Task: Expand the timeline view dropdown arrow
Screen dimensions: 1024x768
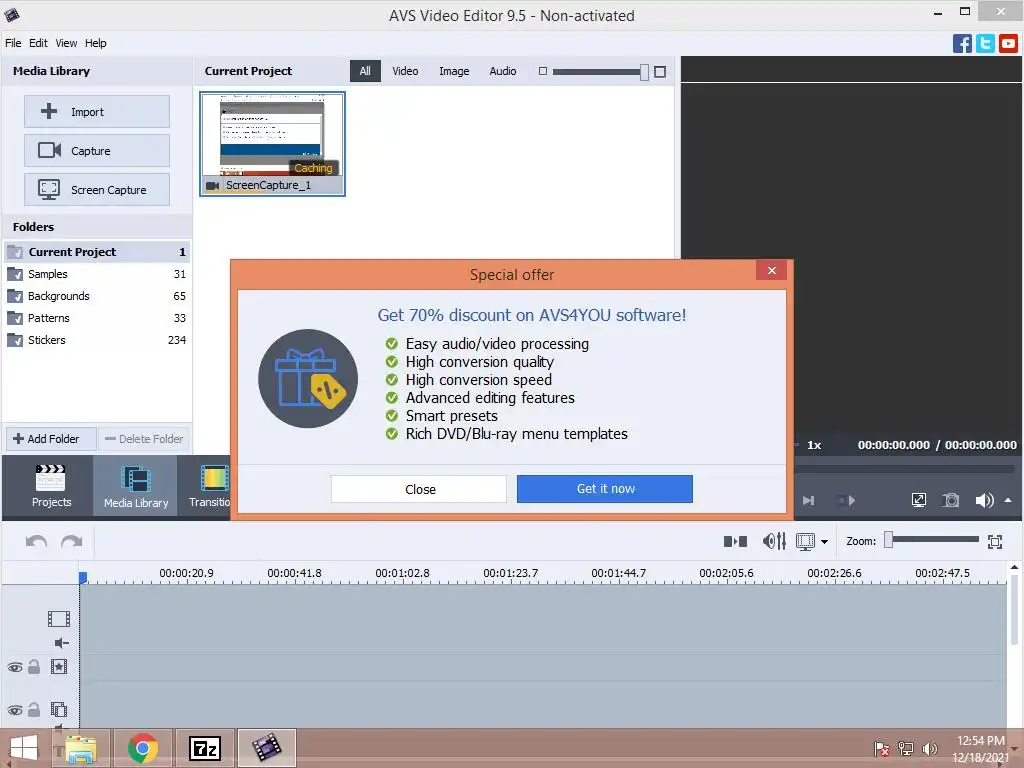Action: point(824,542)
